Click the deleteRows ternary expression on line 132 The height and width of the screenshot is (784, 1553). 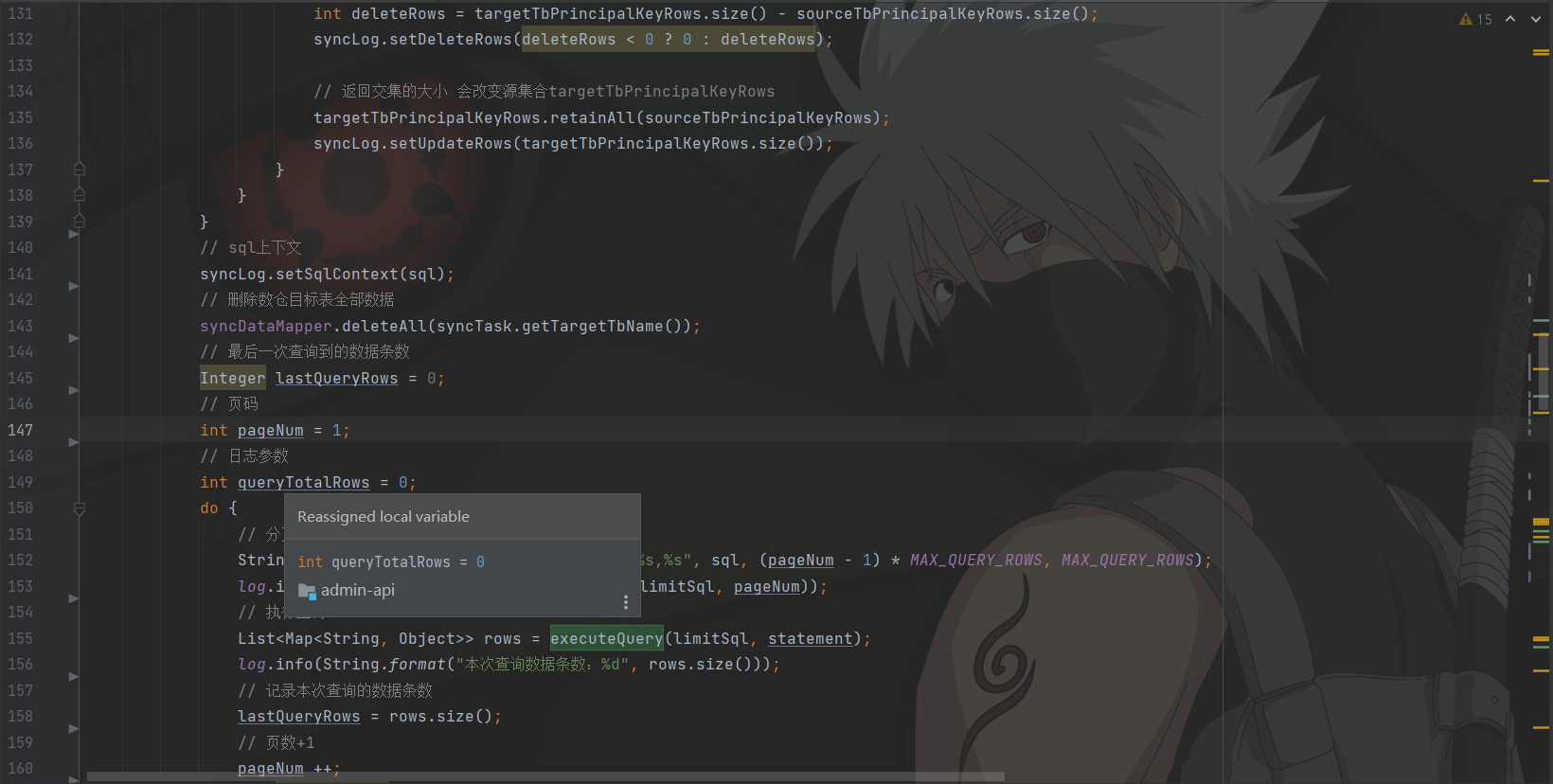(669, 39)
